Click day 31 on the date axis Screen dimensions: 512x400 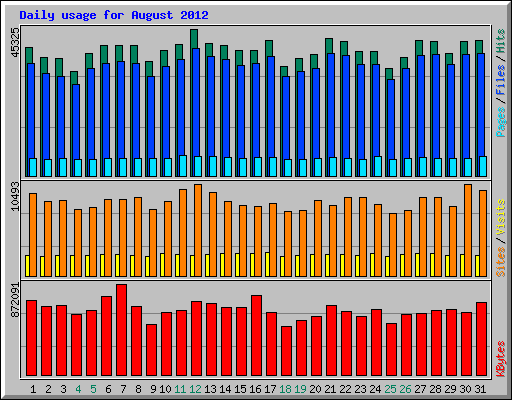pos(480,389)
